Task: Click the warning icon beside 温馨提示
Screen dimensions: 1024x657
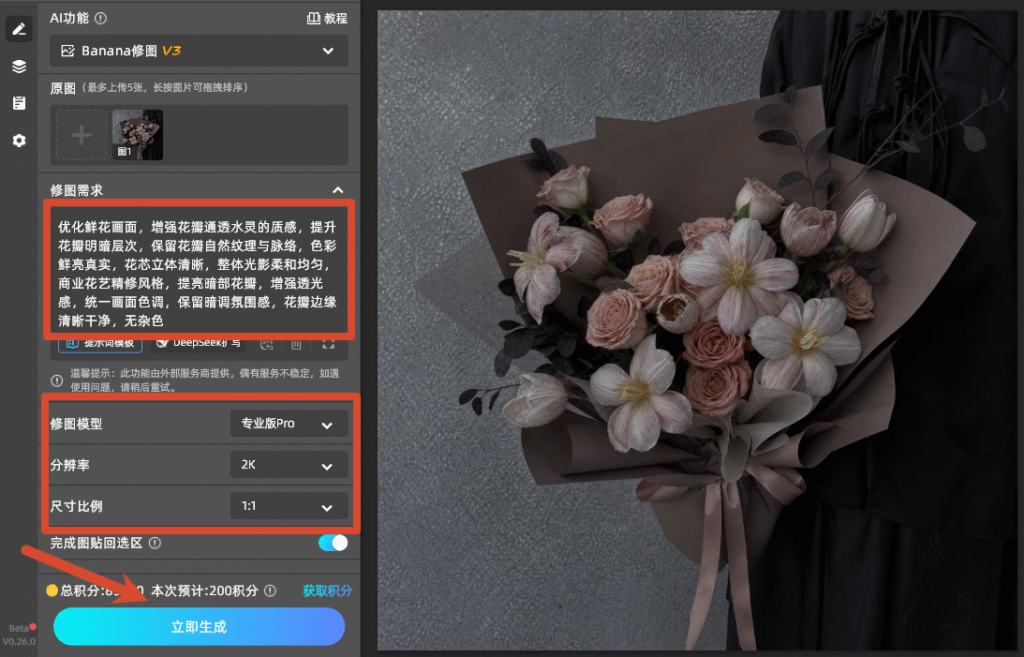Action: pyautogui.click(x=57, y=380)
